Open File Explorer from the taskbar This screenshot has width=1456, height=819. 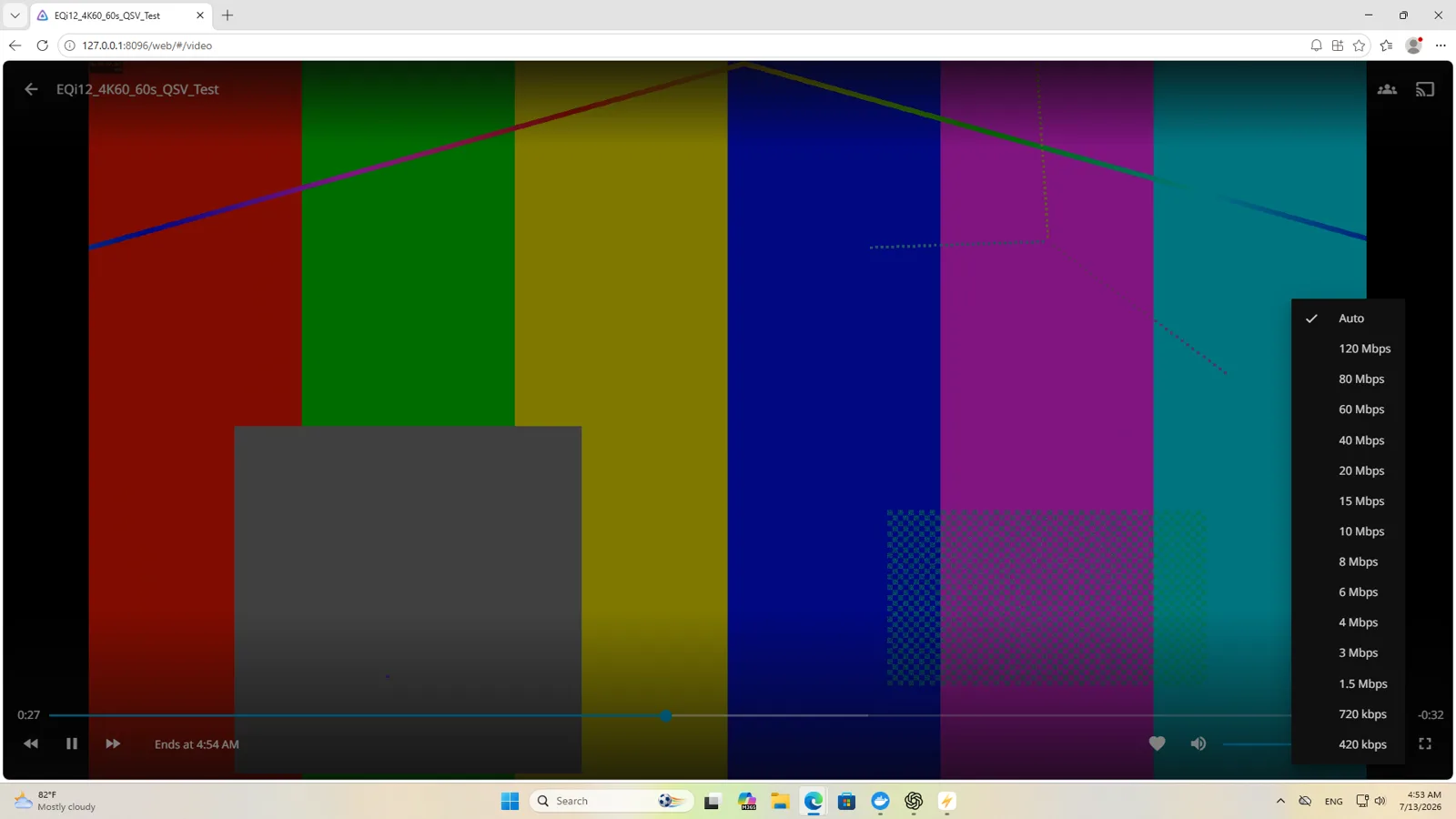[780, 801]
